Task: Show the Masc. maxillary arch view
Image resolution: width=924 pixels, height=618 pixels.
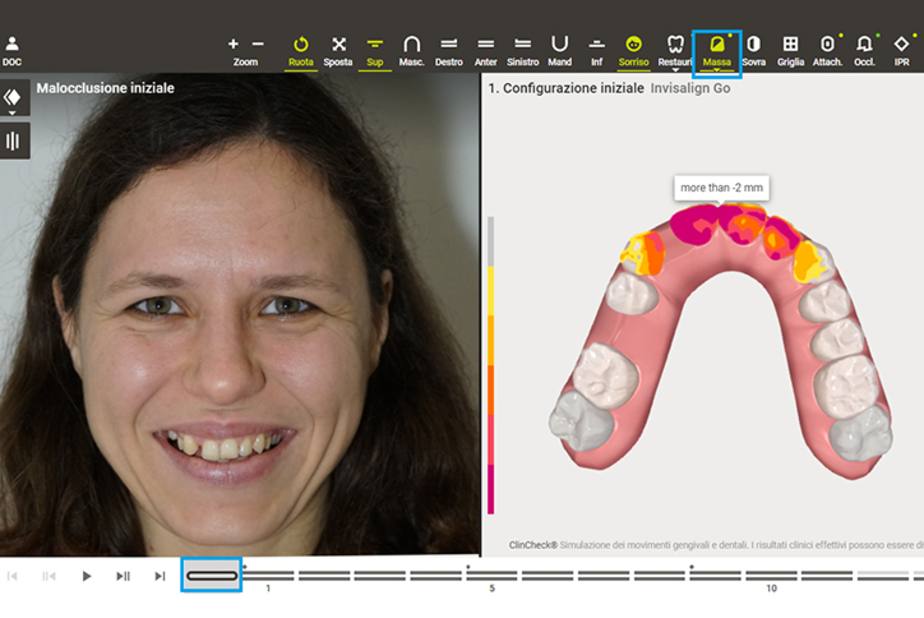Action: click(x=410, y=45)
